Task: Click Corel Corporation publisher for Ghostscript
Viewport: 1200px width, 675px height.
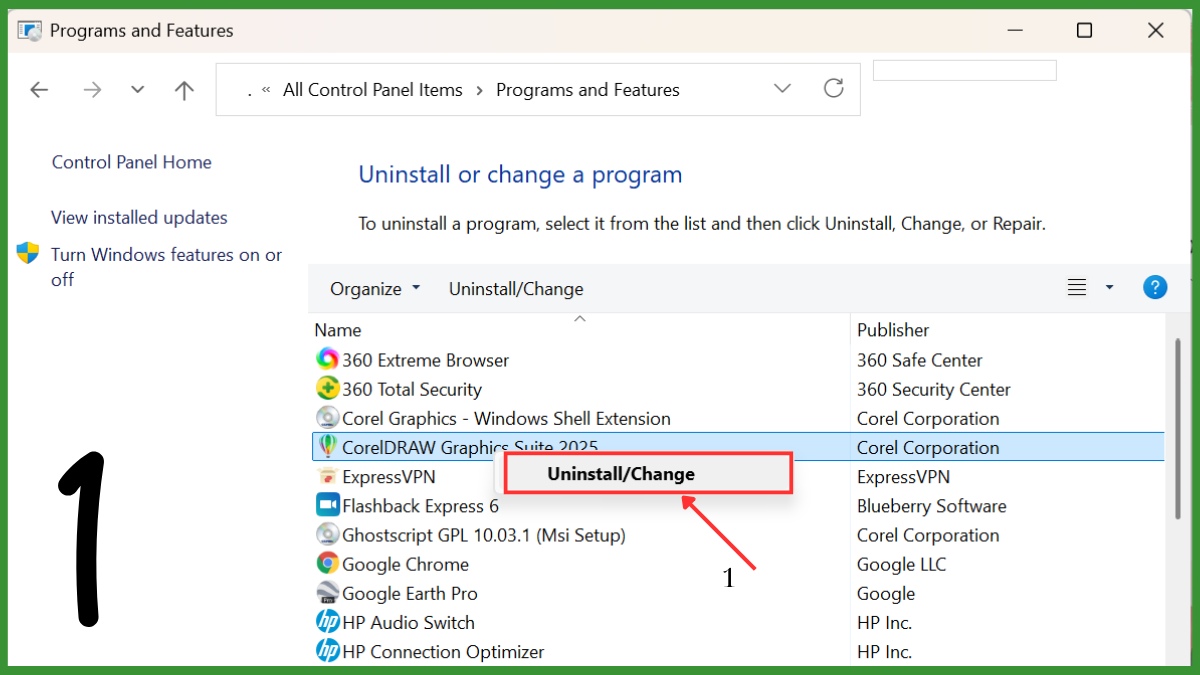Action: click(x=928, y=535)
